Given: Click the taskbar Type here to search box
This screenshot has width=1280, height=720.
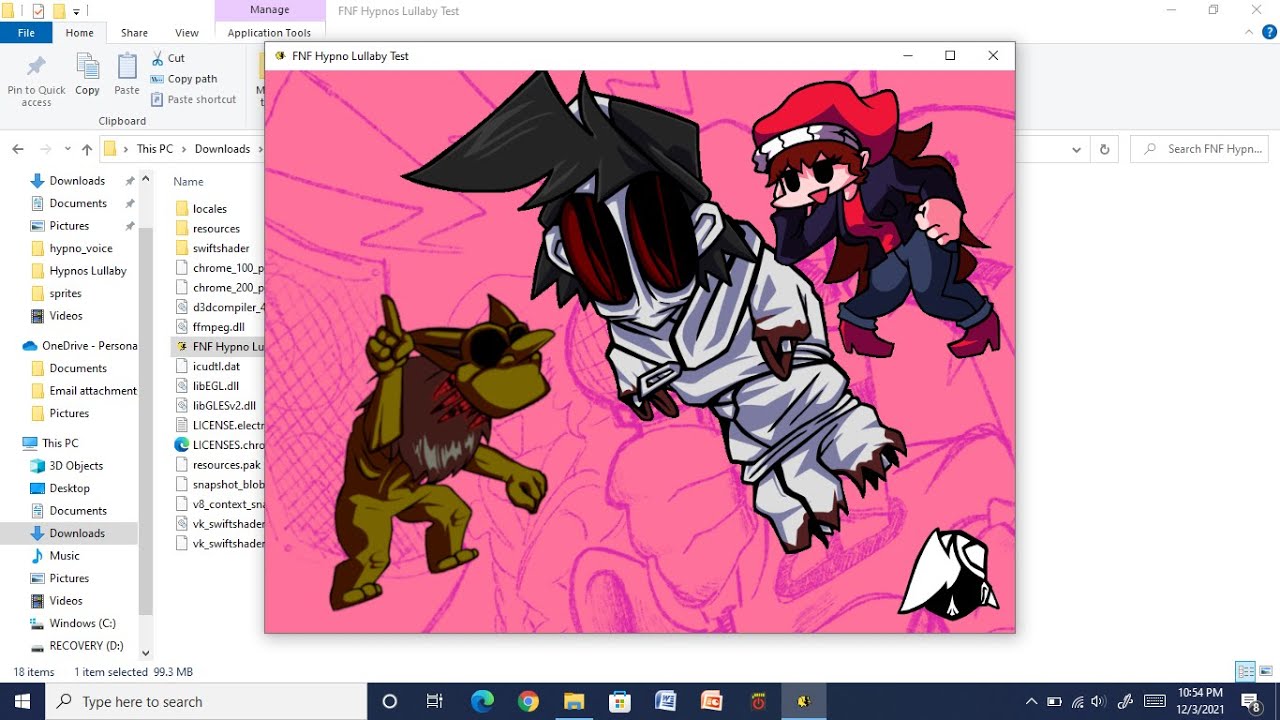Looking at the screenshot, I should point(206,701).
